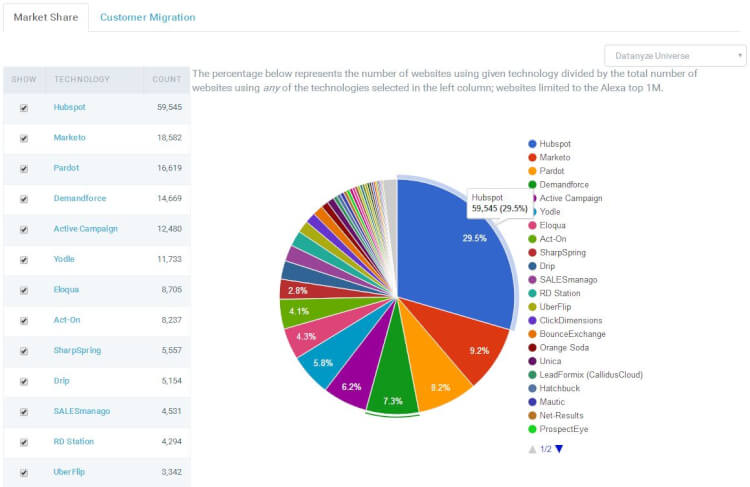Select the LeadFormix (CallidusCloud) legend entry
This screenshot has height=487, width=750.
(x=585, y=375)
